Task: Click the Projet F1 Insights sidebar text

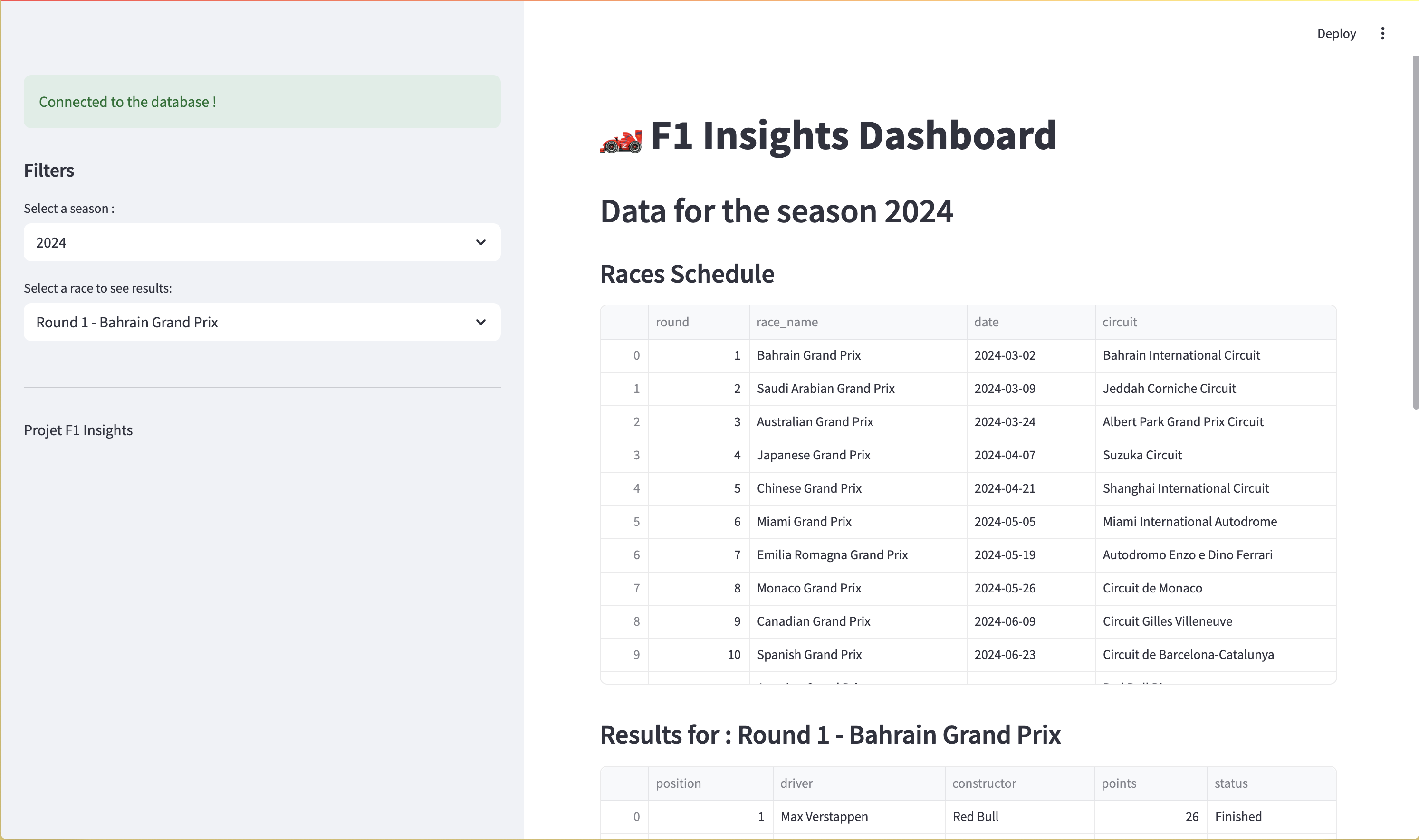Action: pyautogui.click(x=78, y=430)
